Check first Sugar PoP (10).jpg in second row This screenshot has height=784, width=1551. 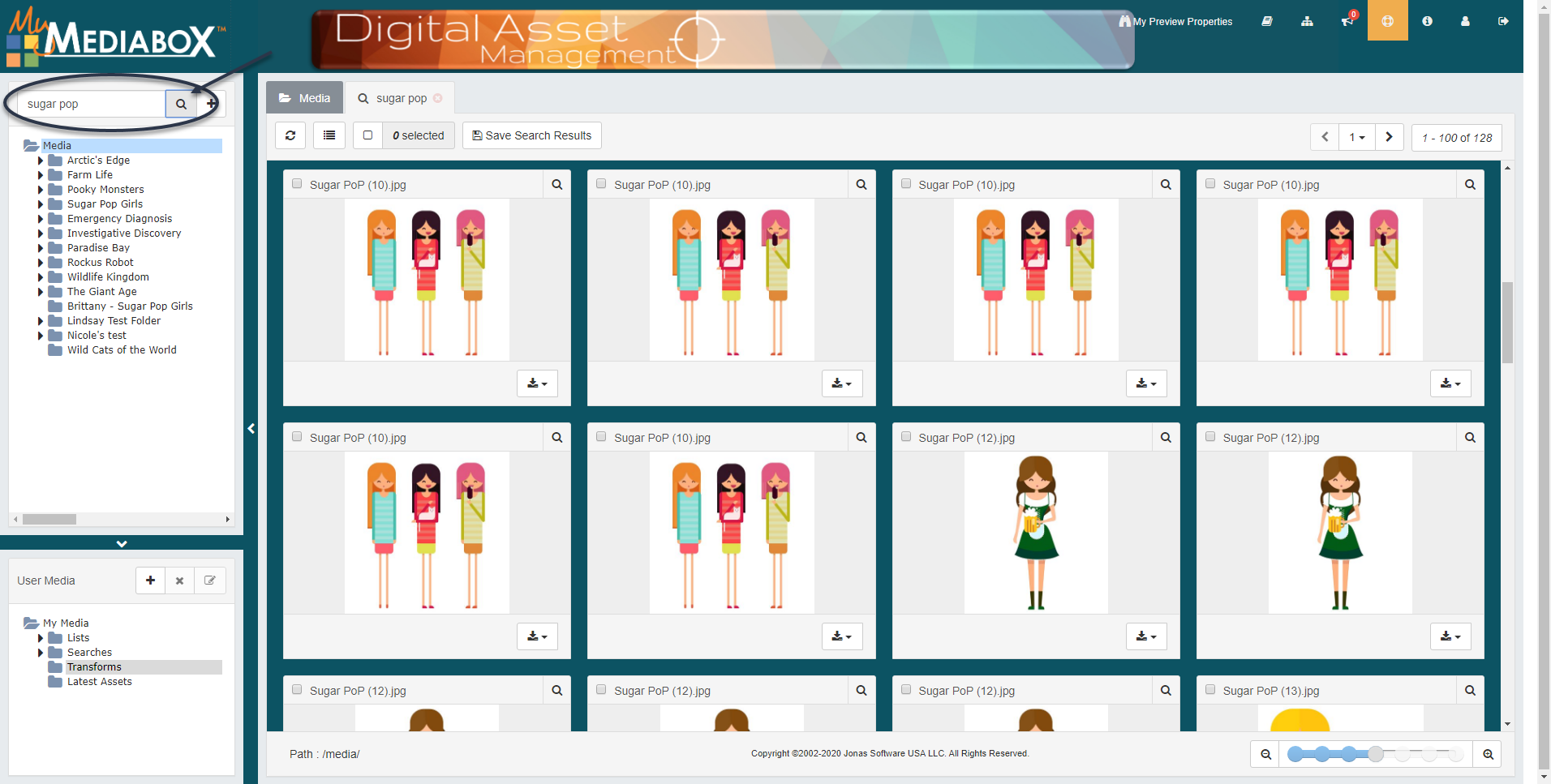[297, 437]
